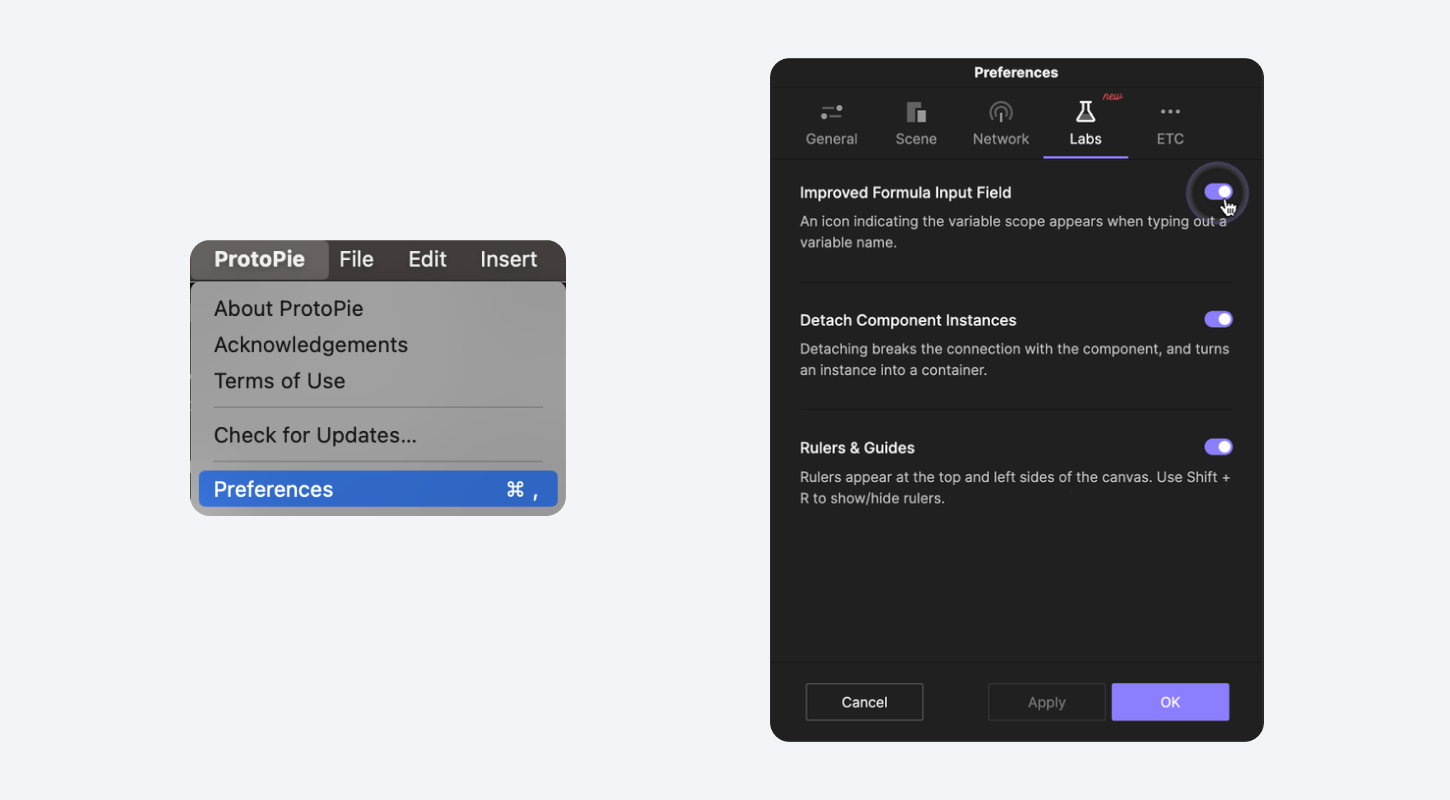Toggle Rulers & Guides switch
Image resolution: width=1450 pixels, height=800 pixels.
coord(1218,447)
